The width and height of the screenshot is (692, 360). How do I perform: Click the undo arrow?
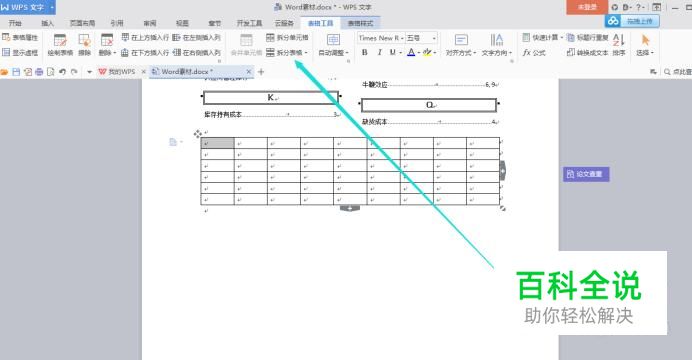point(62,71)
